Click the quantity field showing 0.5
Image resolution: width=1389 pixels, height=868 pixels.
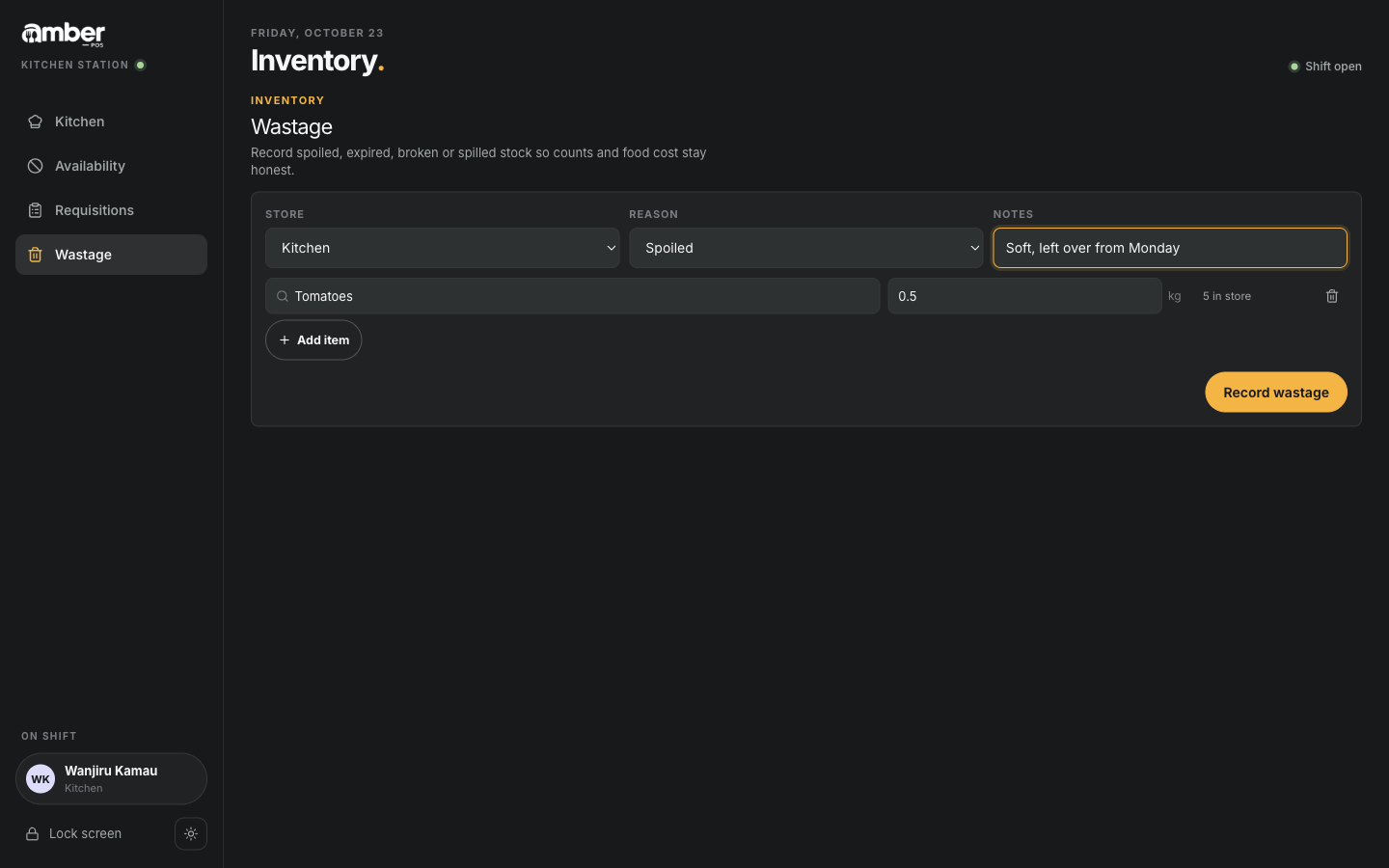click(x=1024, y=296)
